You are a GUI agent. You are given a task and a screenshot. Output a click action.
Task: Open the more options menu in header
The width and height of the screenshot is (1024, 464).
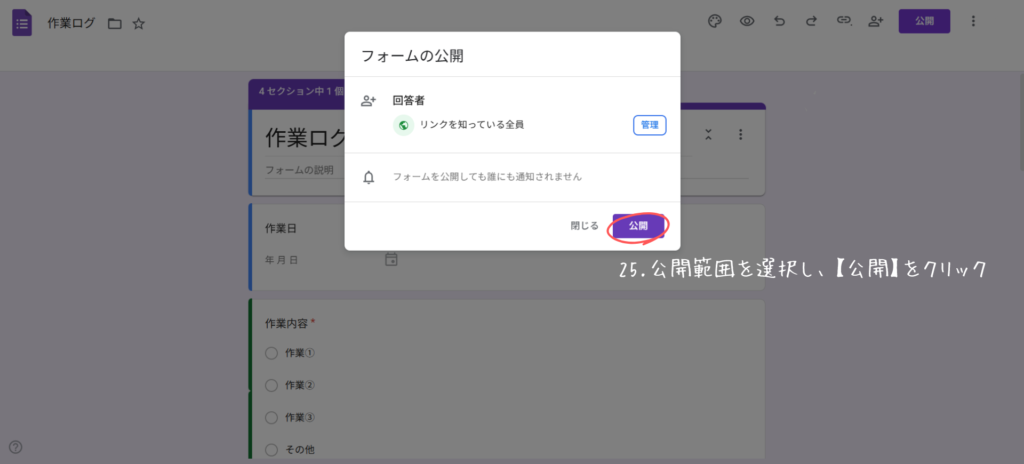[x=973, y=21]
